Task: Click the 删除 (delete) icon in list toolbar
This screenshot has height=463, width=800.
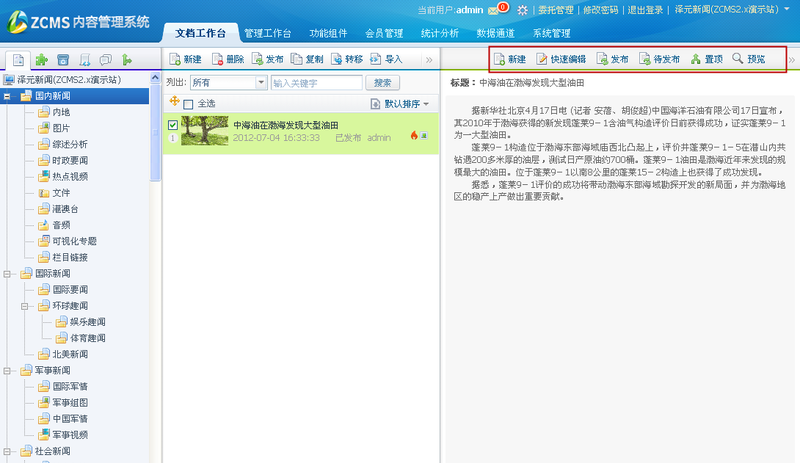Action: (x=217, y=60)
